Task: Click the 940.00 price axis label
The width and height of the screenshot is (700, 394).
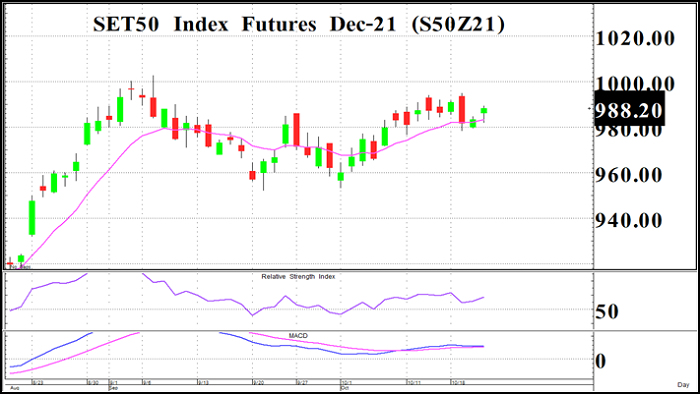Action: (x=629, y=220)
